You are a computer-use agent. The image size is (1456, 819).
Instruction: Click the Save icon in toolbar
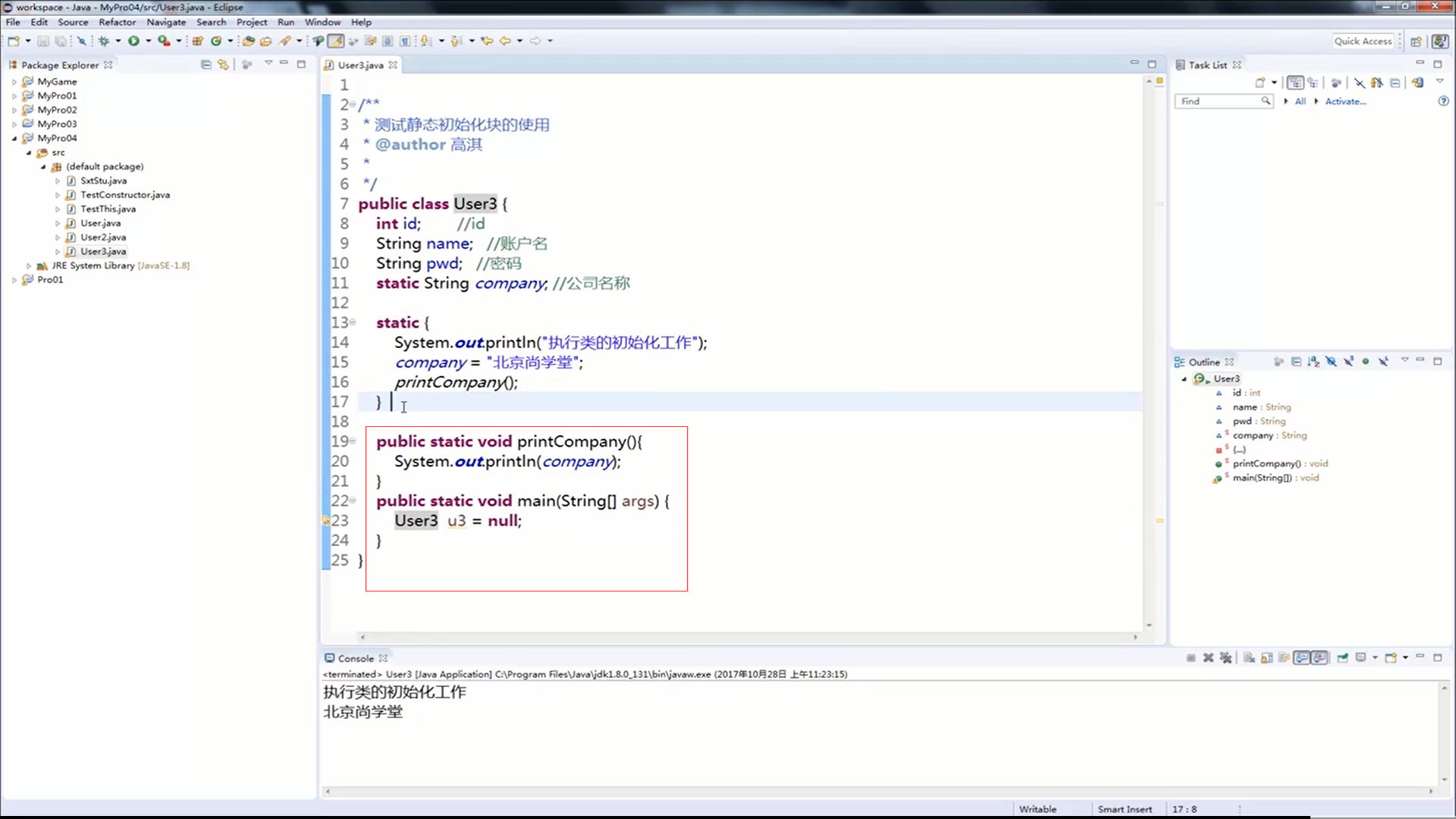point(42,41)
